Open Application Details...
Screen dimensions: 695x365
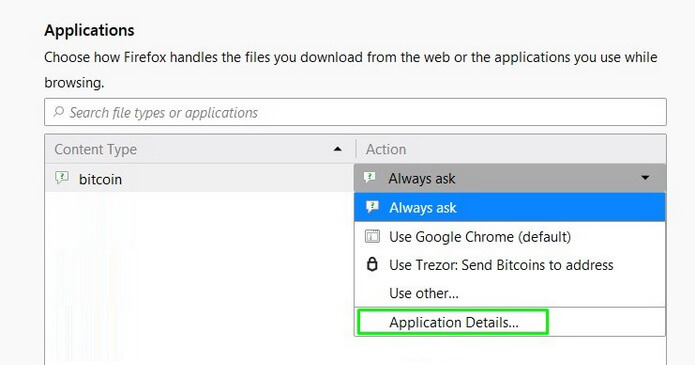[453, 322]
